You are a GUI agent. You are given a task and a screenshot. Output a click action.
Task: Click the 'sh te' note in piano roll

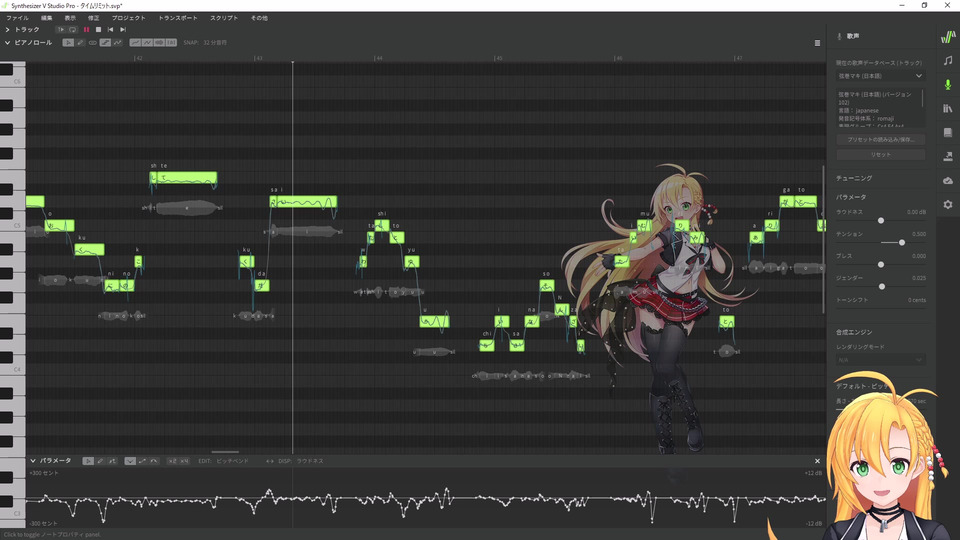183,178
